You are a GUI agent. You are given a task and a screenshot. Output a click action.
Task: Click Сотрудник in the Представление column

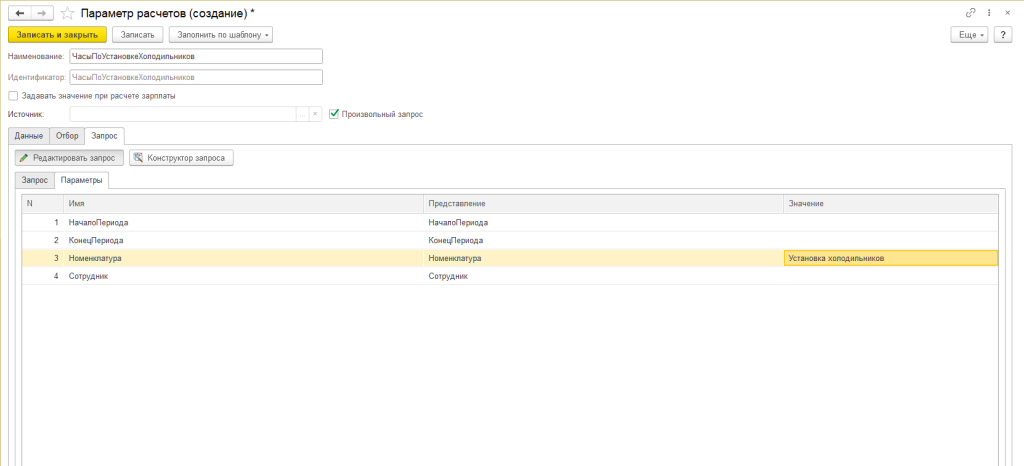tap(603, 276)
